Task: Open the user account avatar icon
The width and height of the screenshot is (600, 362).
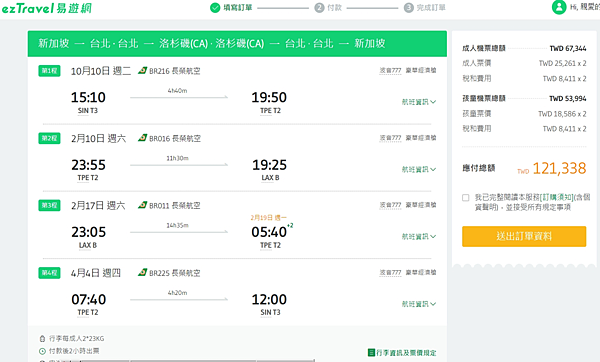Action: (x=559, y=7)
